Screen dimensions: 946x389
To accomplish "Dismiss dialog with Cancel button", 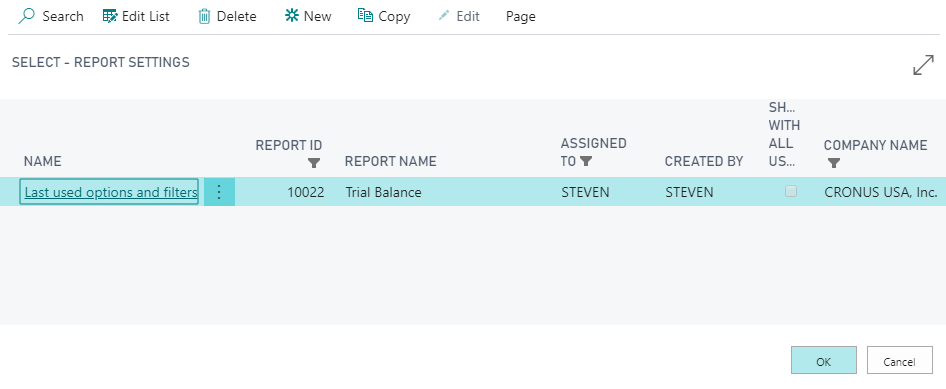I will tap(900, 360).
